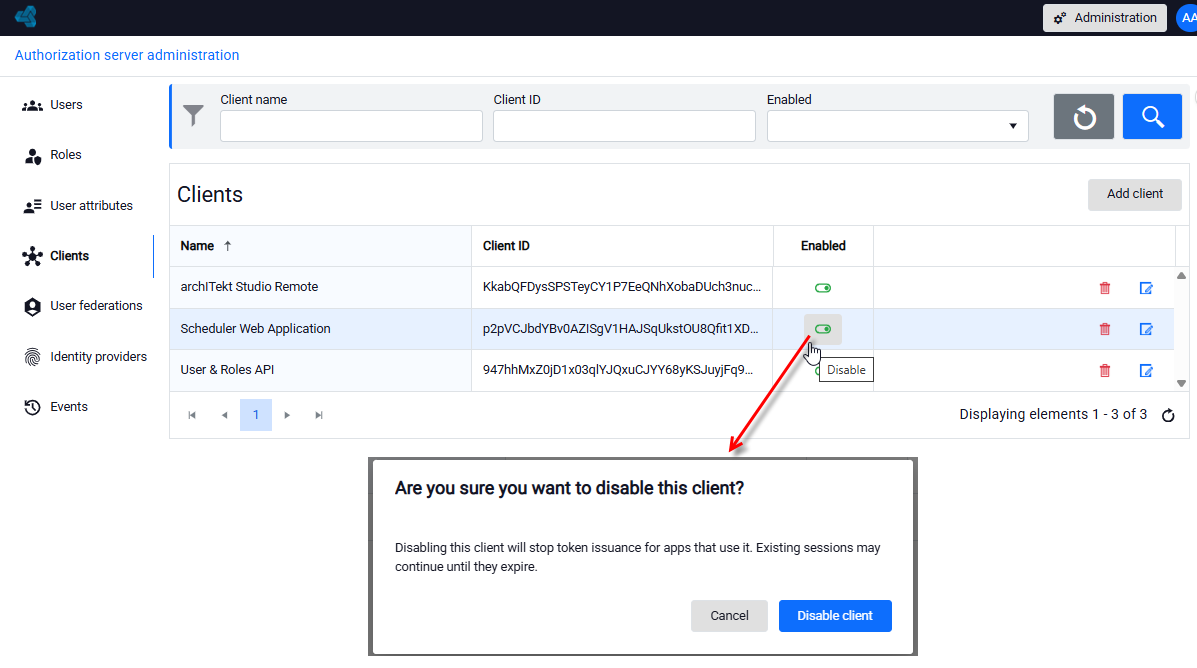
Task: Click the Add client button
Action: tap(1134, 194)
